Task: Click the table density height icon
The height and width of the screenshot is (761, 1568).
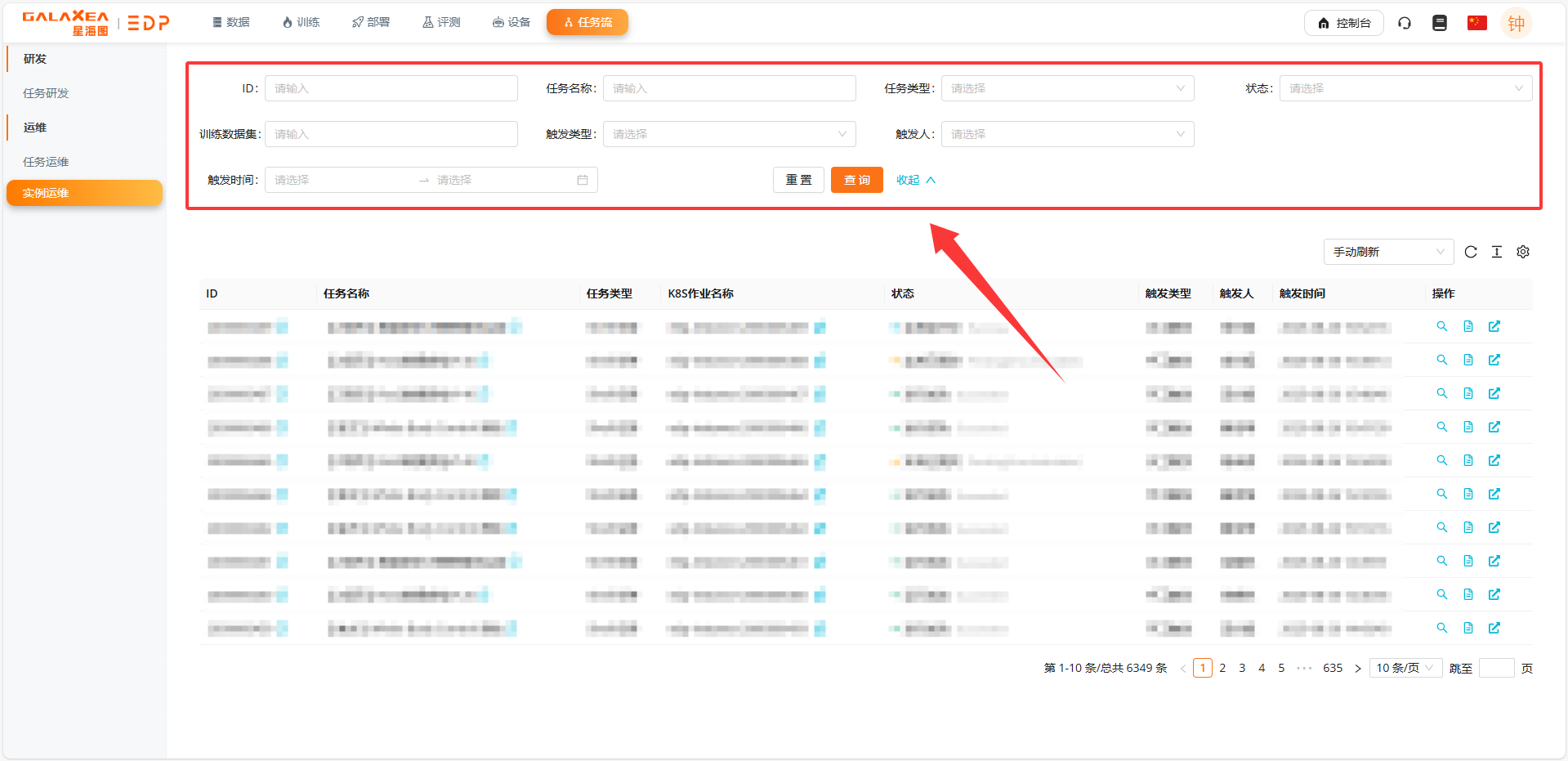Action: pos(1497,252)
